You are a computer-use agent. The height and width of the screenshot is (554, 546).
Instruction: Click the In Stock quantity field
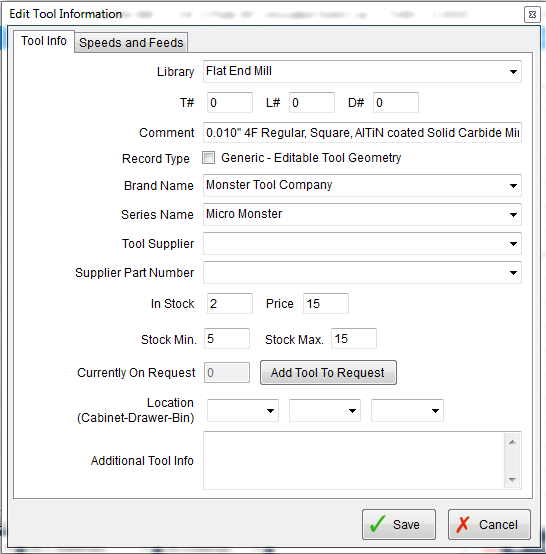point(230,303)
